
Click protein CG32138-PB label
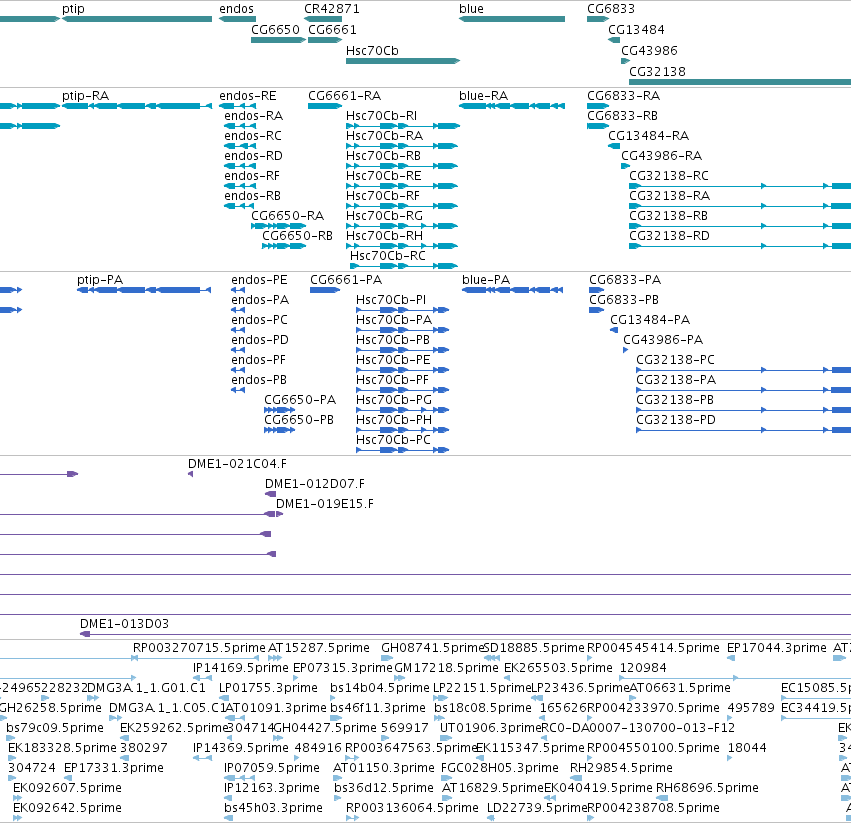675,400
